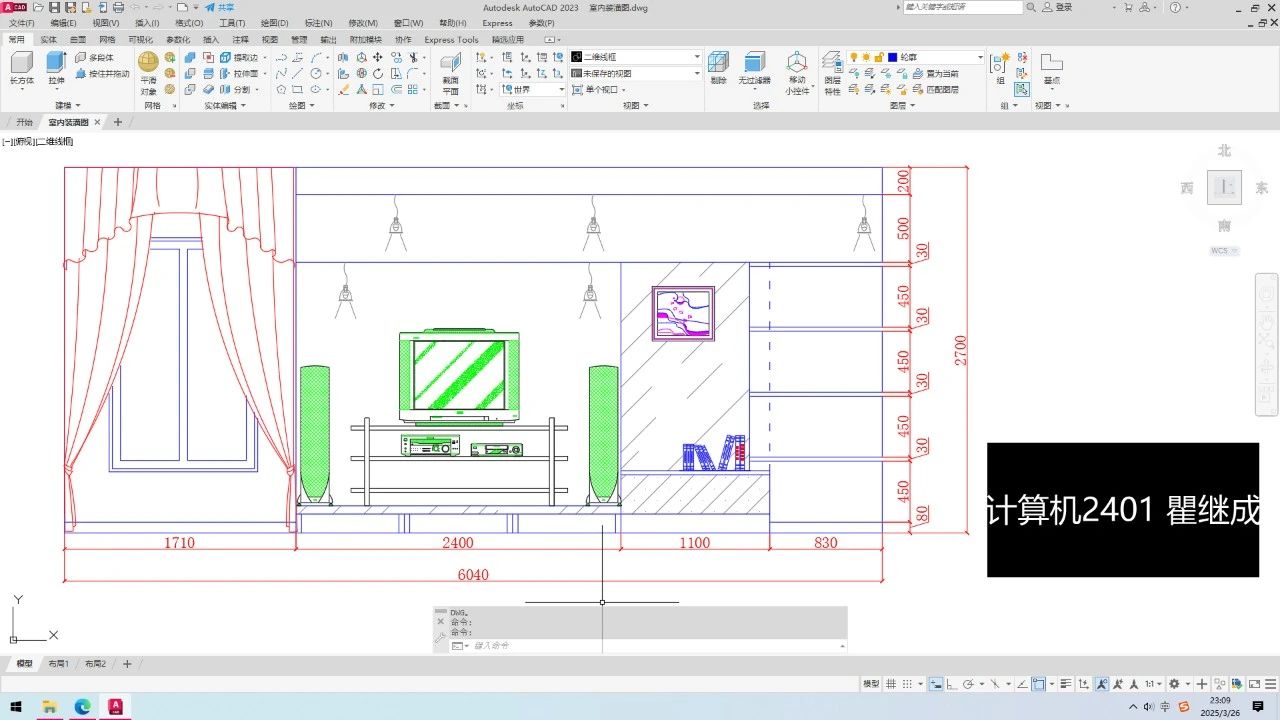Click the 拉伸 extrude tool
The height and width of the screenshot is (720, 1280).
56,68
